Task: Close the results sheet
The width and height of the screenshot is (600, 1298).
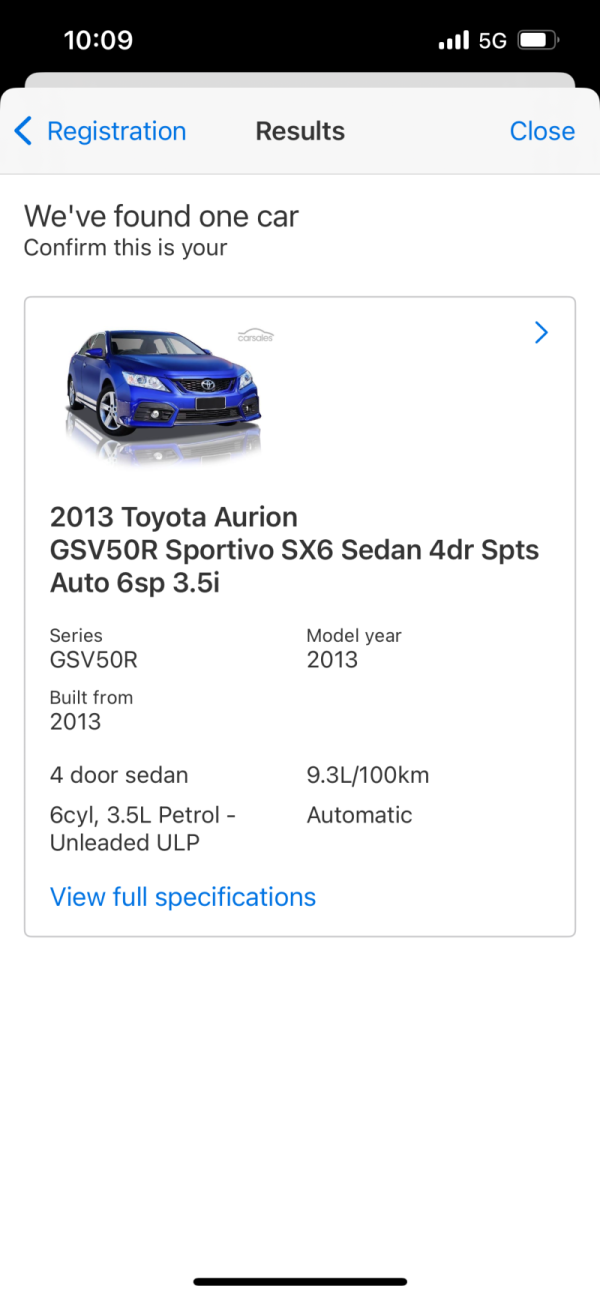Action: 541,131
